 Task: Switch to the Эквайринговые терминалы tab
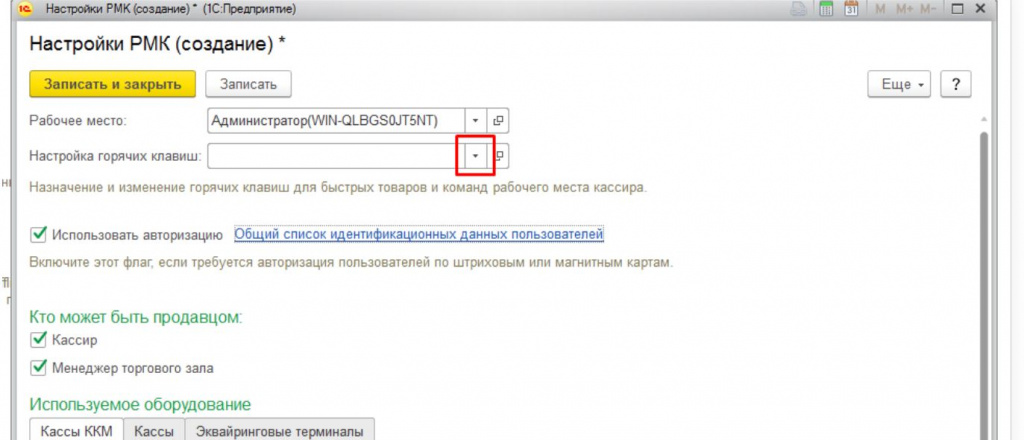tap(280, 431)
